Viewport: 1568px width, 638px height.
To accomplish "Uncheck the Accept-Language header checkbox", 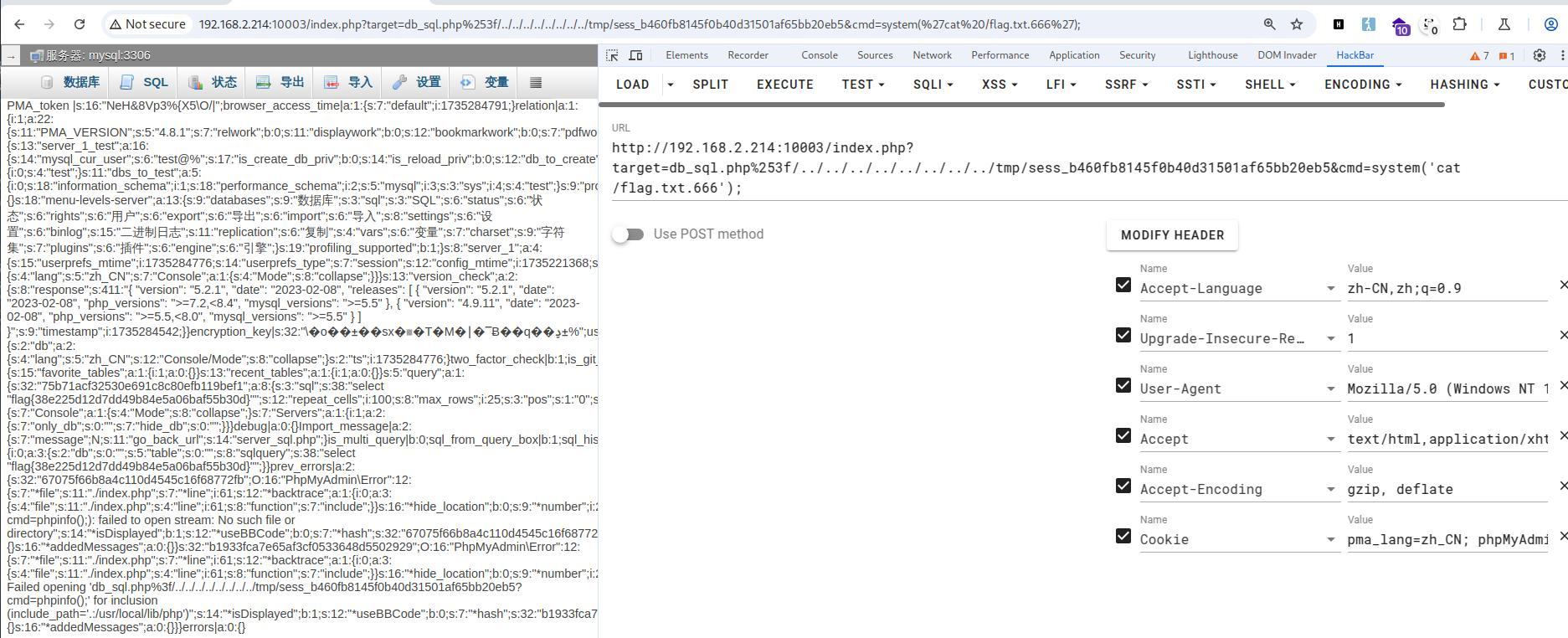I will coord(1123,286).
